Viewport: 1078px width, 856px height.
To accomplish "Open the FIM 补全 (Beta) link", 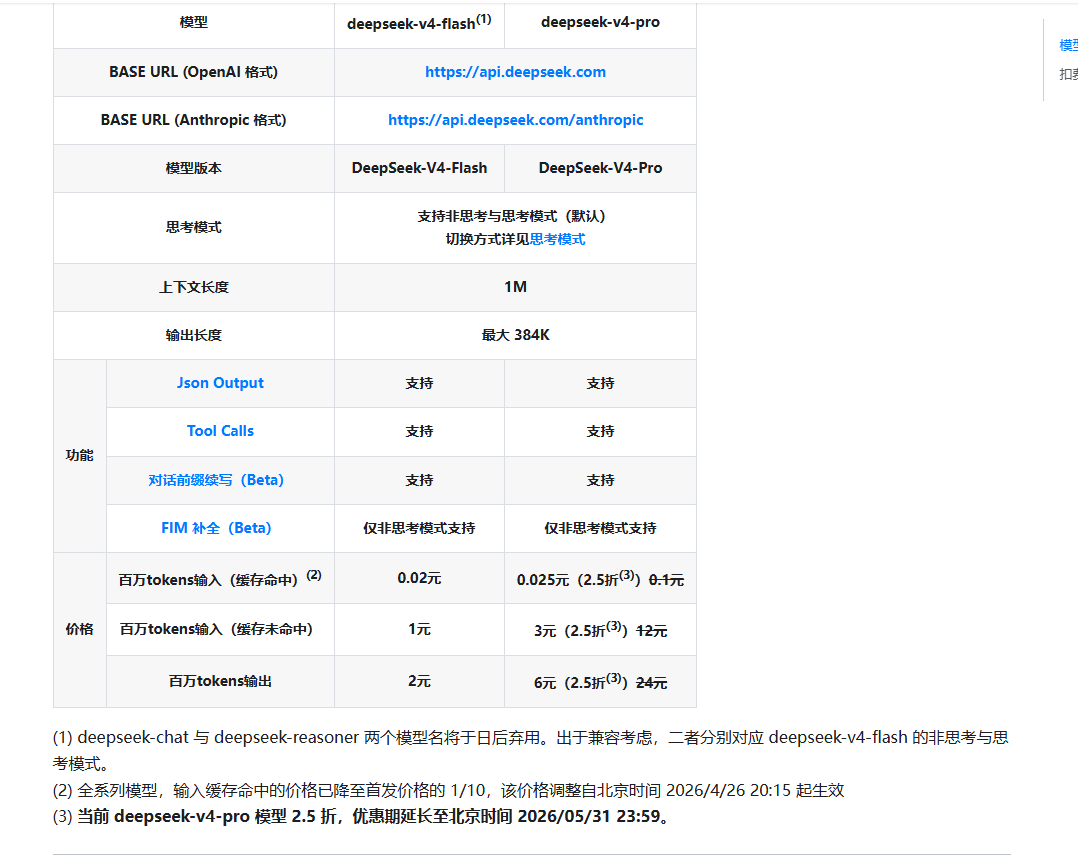I will point(216,528).
